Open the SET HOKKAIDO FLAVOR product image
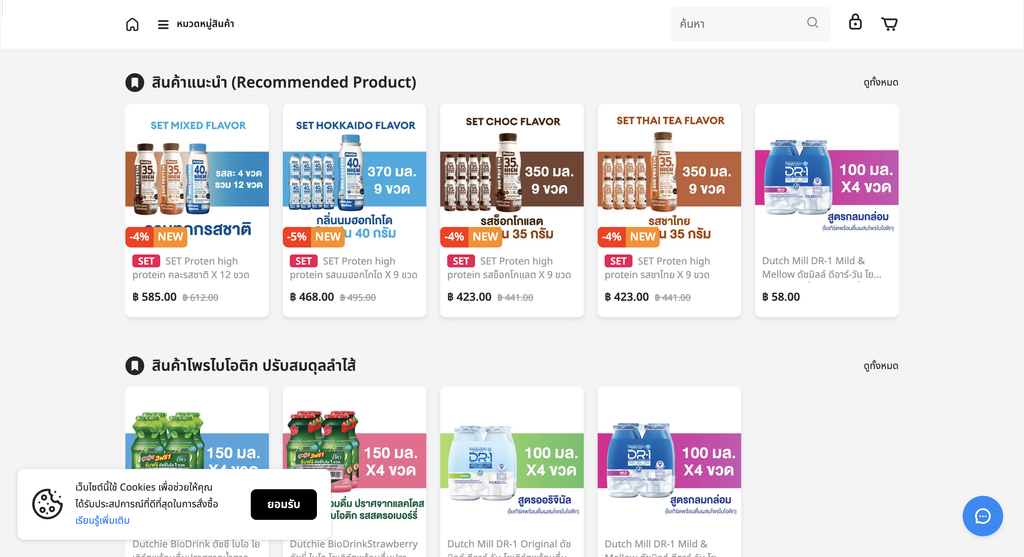Viewport: 1024px width, 557px height. pyautogui.click(x=355, y=176)
